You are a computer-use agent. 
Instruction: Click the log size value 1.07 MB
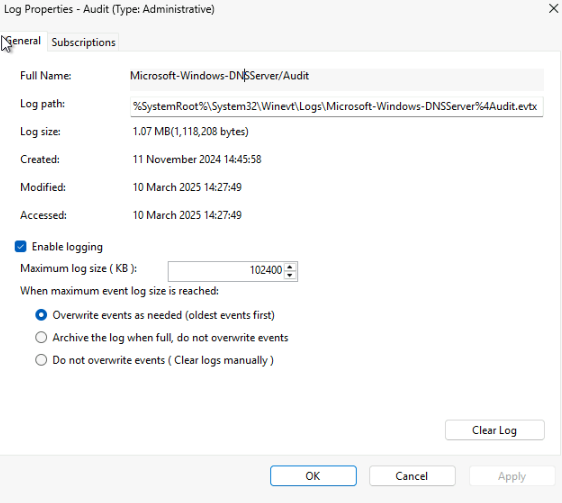[x=190, y=132]
